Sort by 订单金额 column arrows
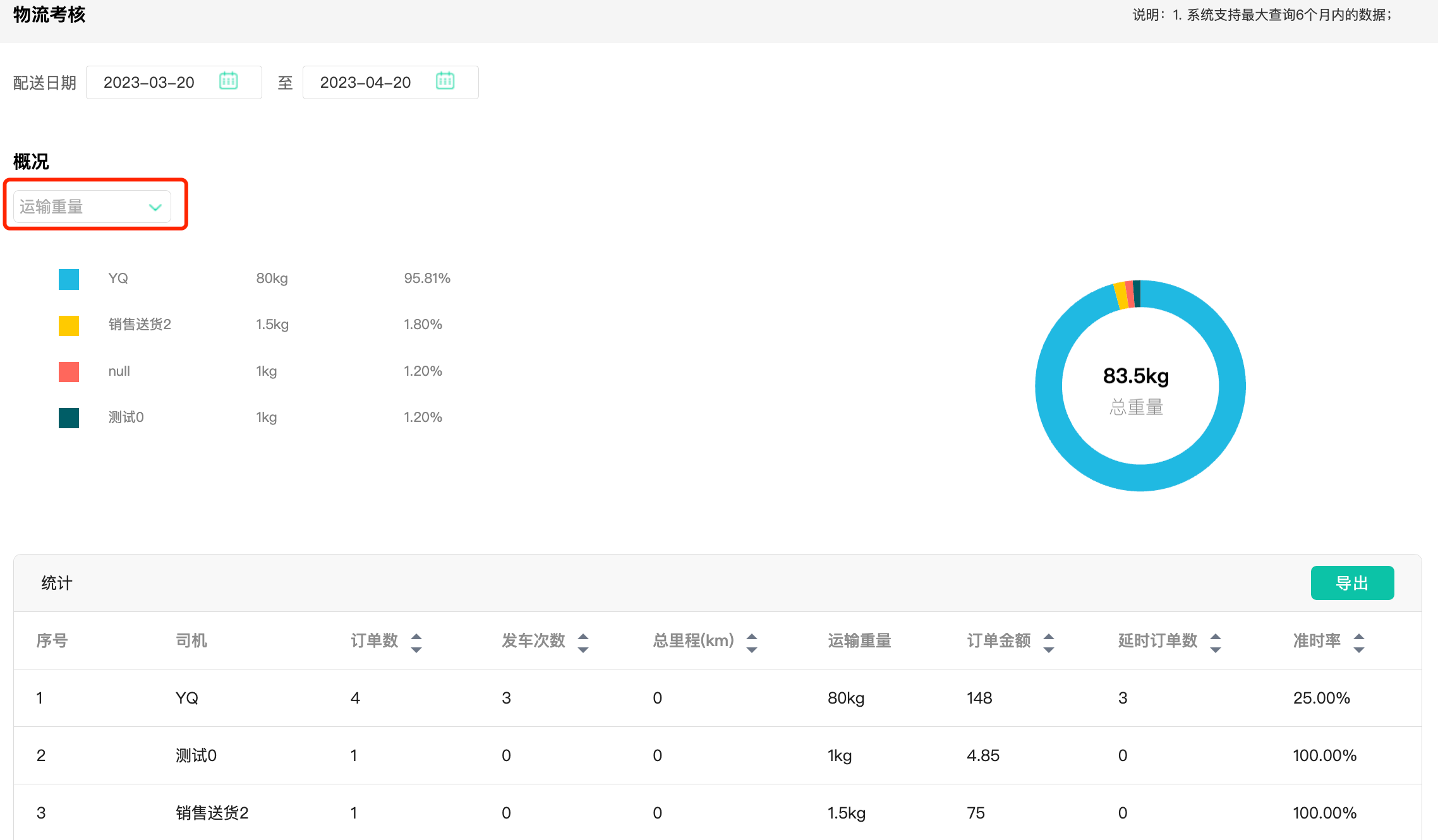Image resolution: width=1438 pixels, height=840 pixels. tap(1048, 642)
